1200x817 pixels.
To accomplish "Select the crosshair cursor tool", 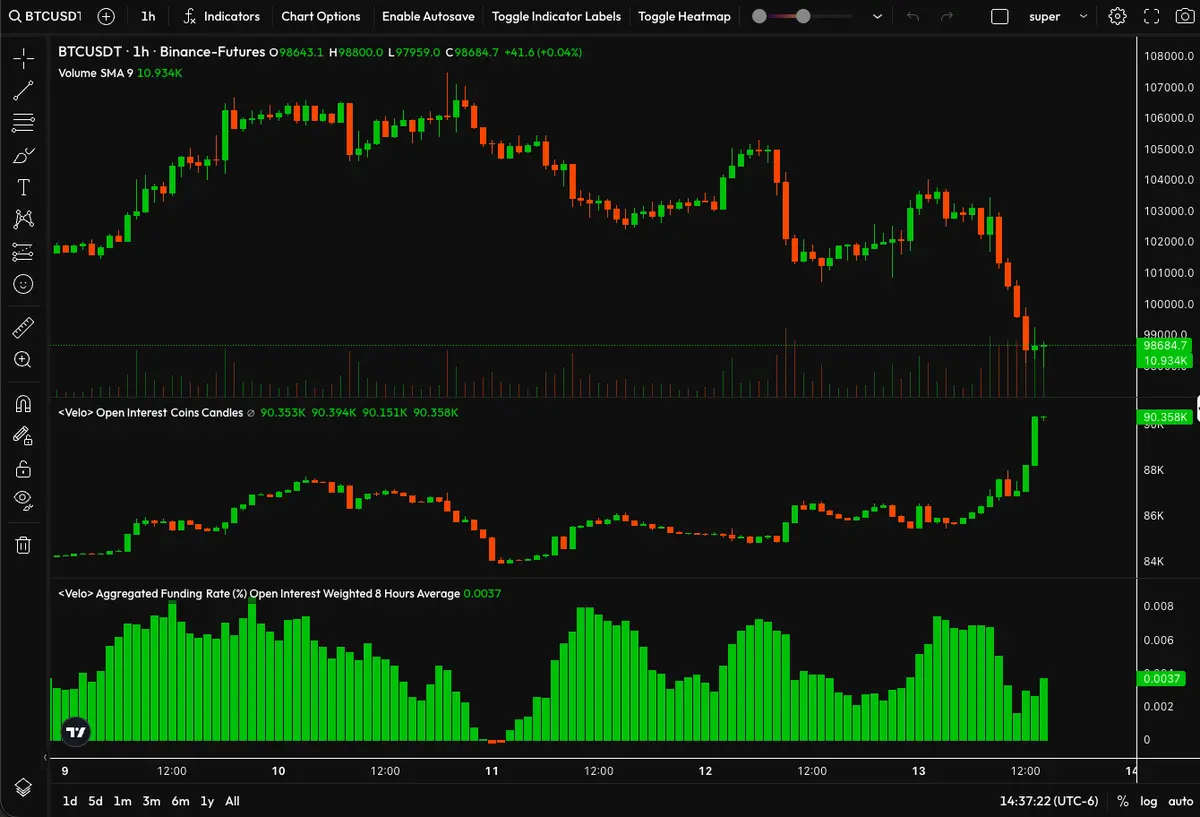I will (x=23, y=59).
